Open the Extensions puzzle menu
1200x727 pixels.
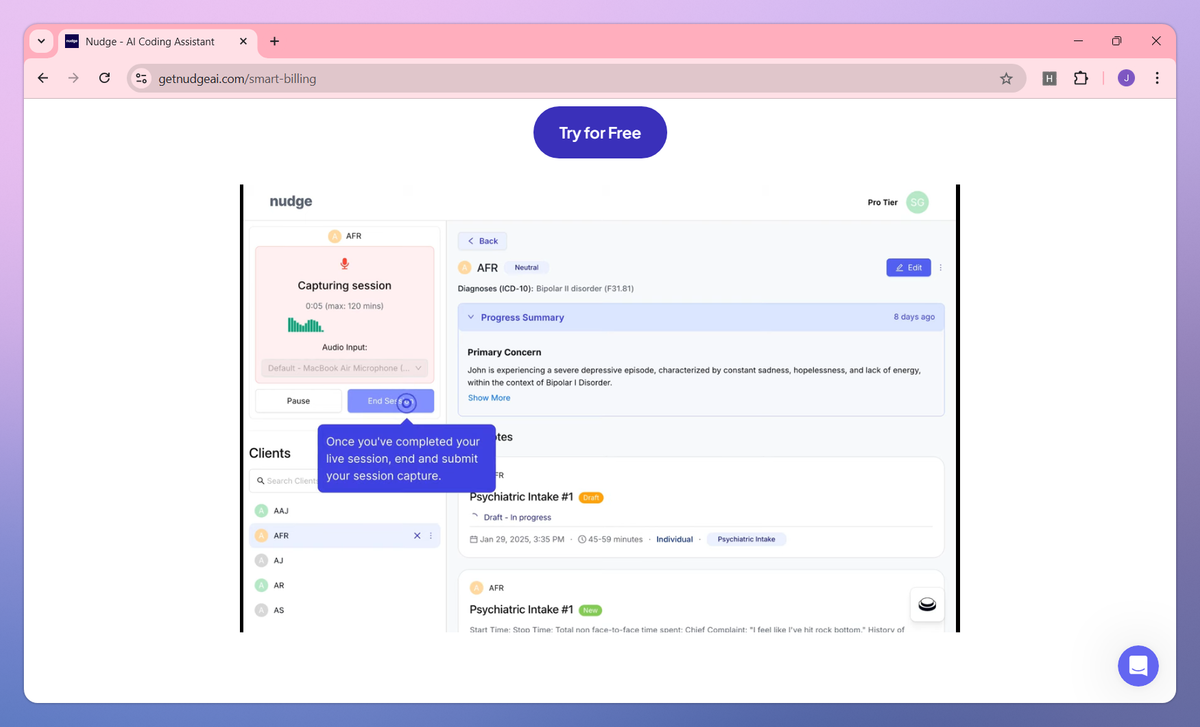click(x=1081, y=78)
